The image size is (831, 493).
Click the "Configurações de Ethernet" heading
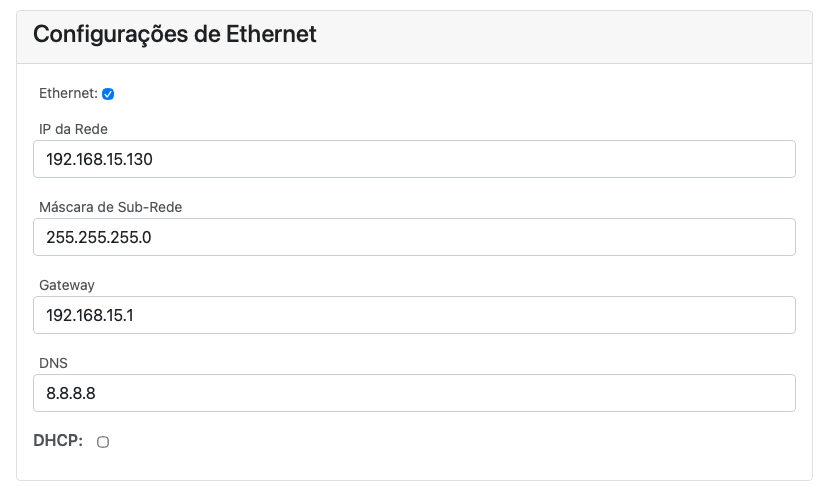point(175,34)
